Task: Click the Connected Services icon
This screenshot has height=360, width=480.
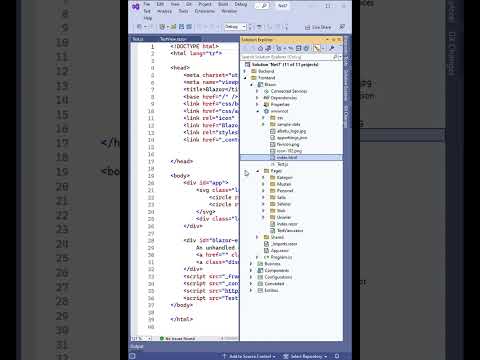Action: [266, 91]
